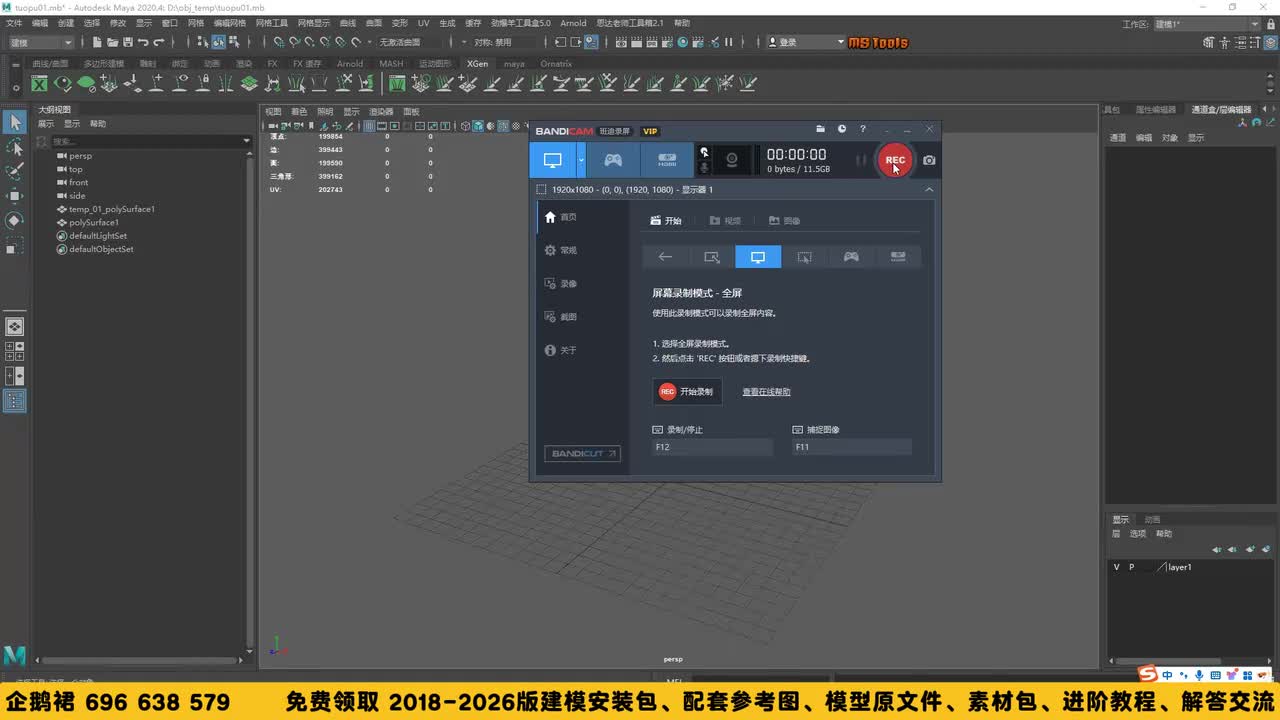Open the Bandicam output folder icon
1280x720 pixels.
pos(820,129)
